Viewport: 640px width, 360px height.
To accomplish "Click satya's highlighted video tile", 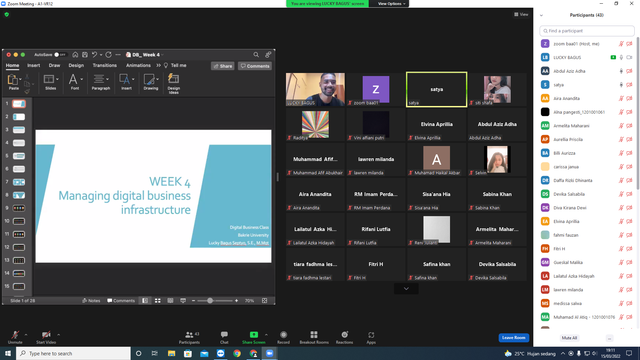I will (436, 89).
